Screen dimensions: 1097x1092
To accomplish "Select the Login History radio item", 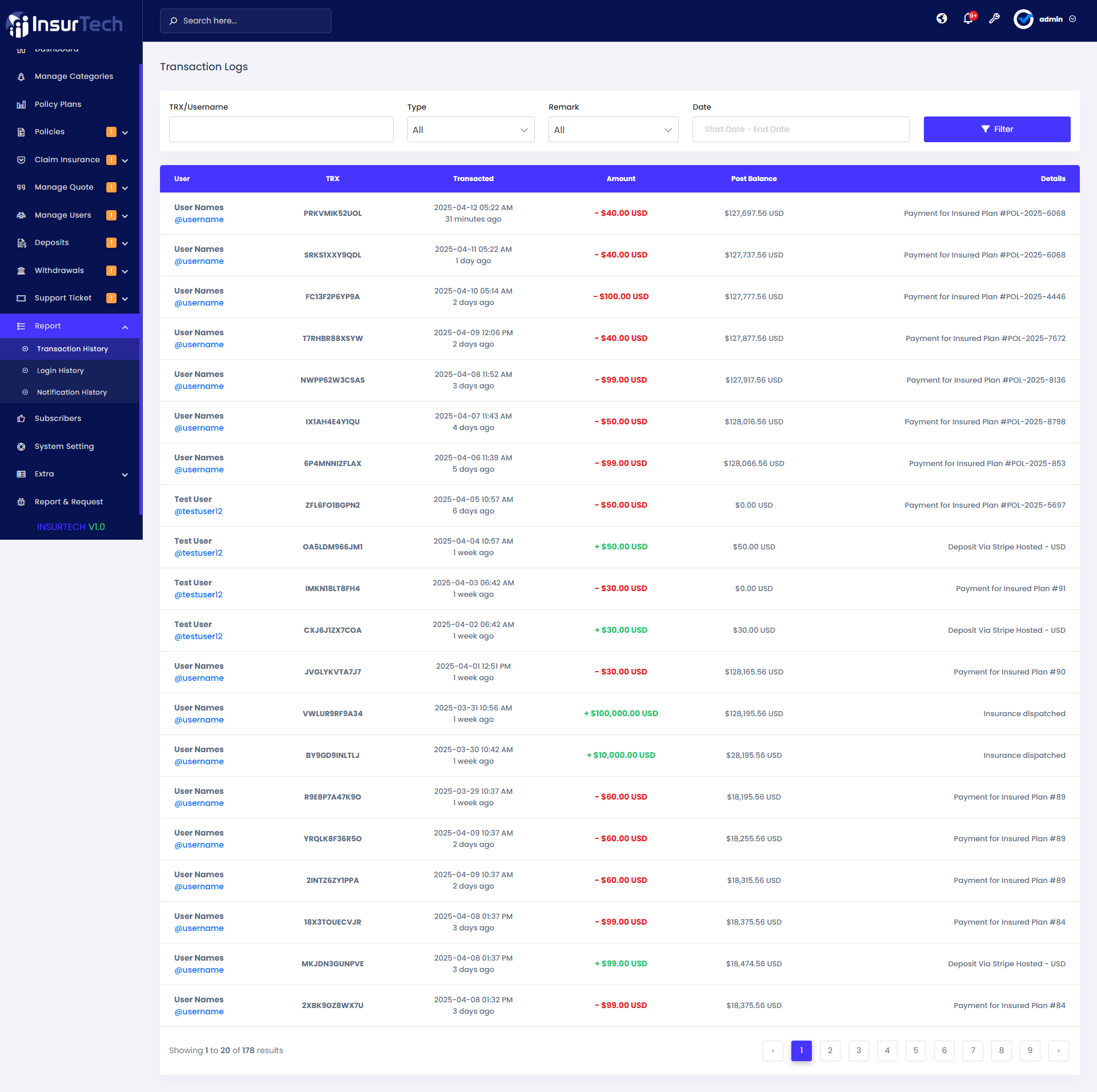I will click(25, 371).
